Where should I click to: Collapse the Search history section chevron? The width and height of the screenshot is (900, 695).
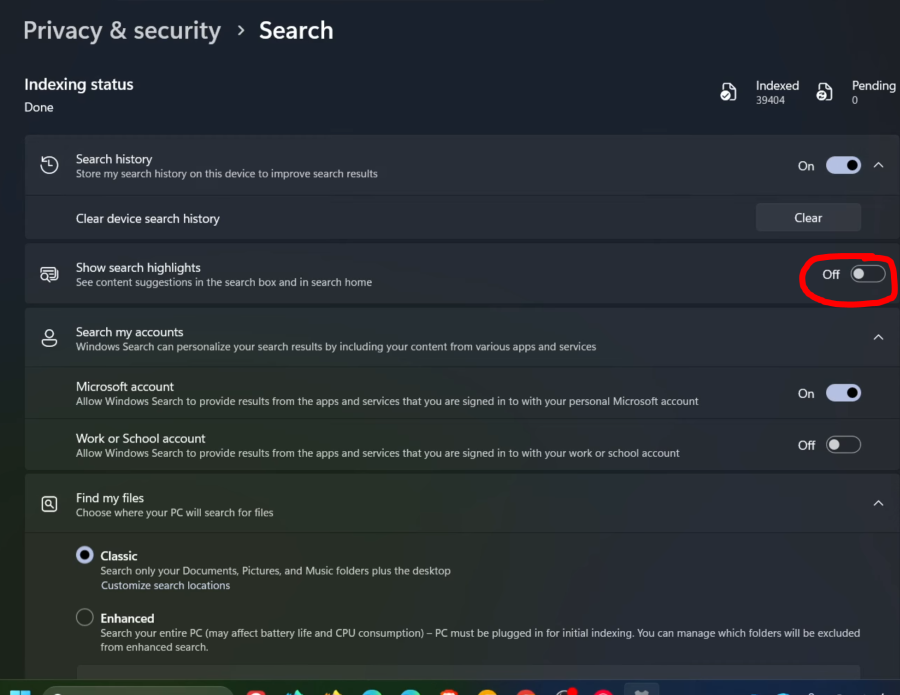(x=878, y=165)
